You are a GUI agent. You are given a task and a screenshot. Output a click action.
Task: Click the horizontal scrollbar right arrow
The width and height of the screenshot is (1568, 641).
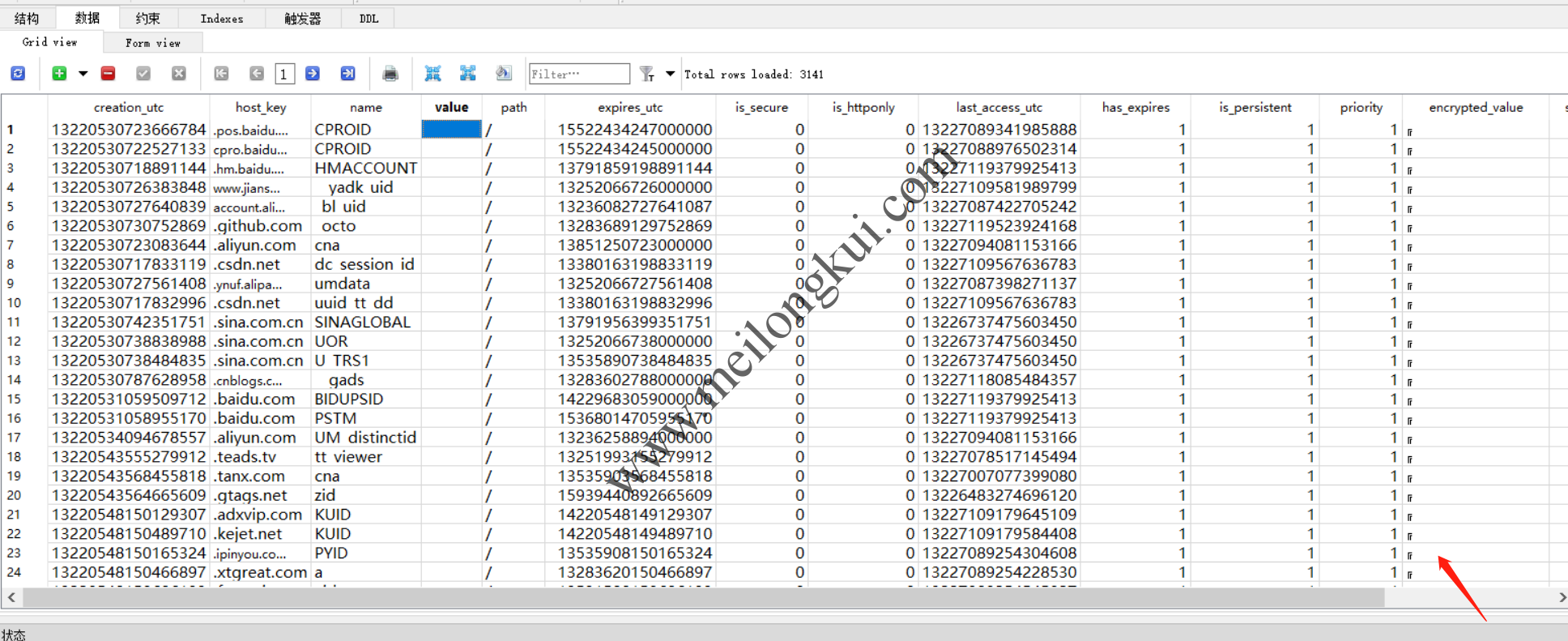(1562, 597)
